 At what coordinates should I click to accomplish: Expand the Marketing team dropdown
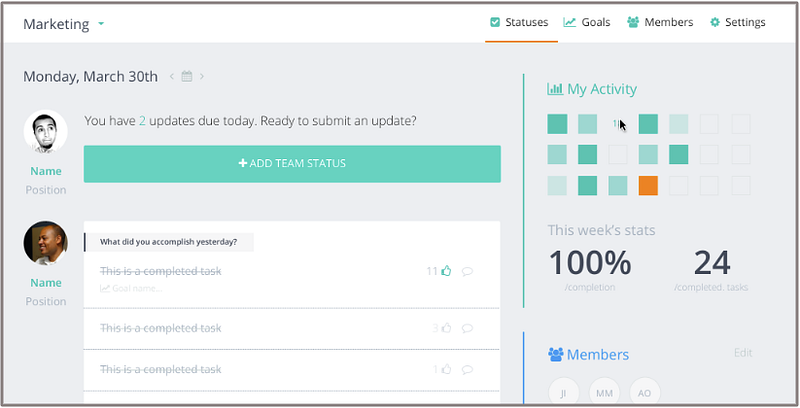click(x=102, y=24)
